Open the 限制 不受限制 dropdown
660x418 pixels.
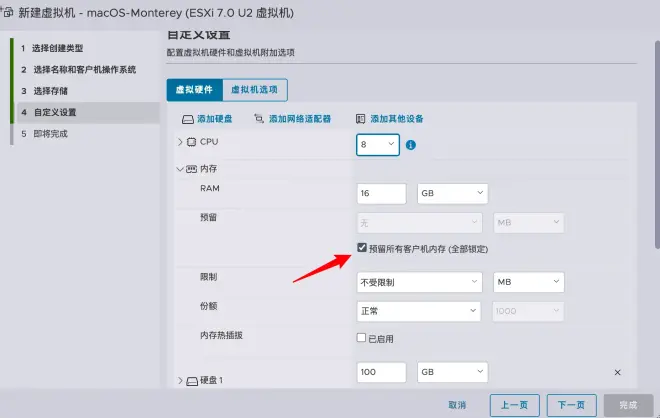[x=419, y=282]
